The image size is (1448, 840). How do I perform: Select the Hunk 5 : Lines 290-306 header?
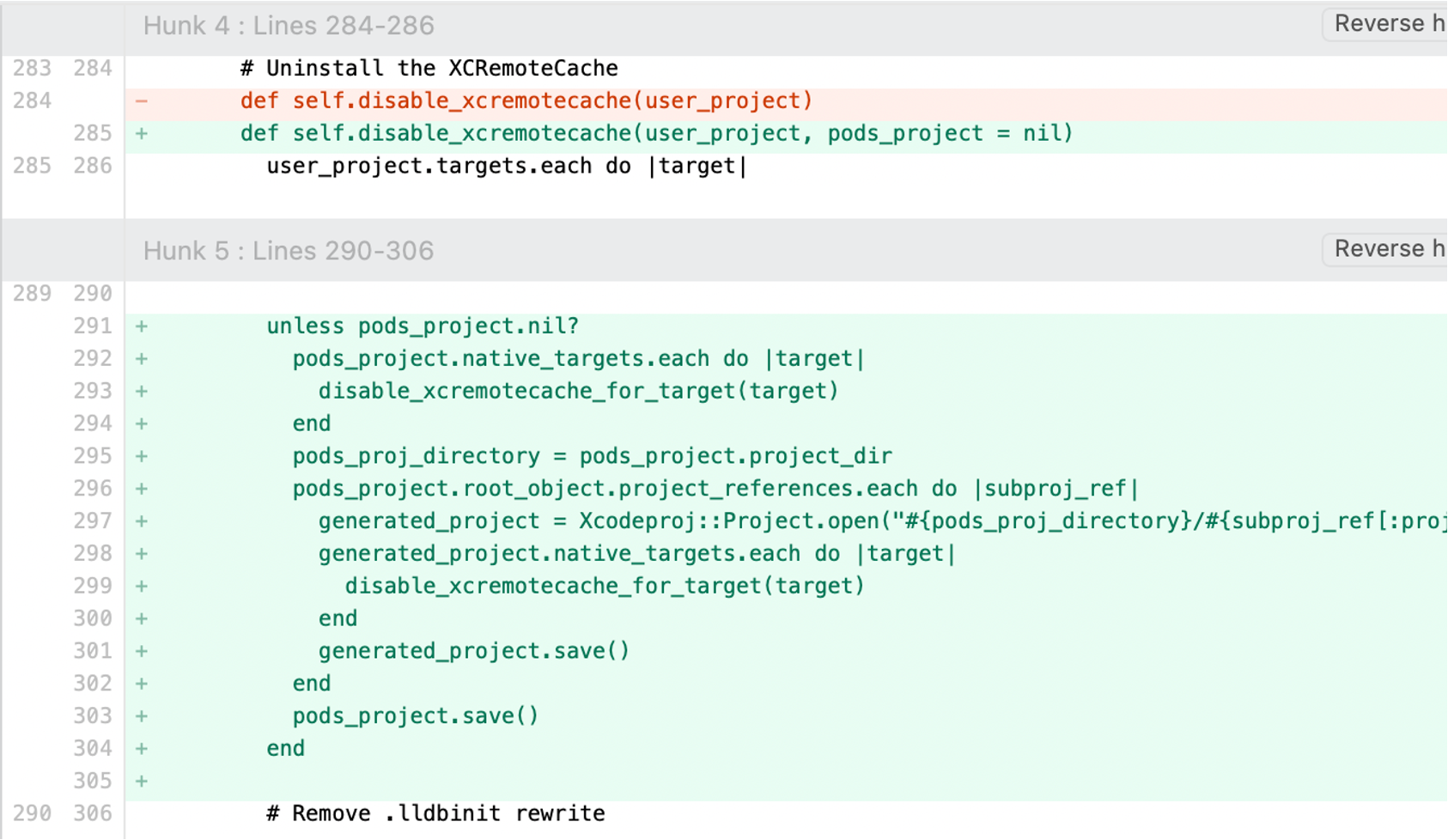[x=289, y=251]
